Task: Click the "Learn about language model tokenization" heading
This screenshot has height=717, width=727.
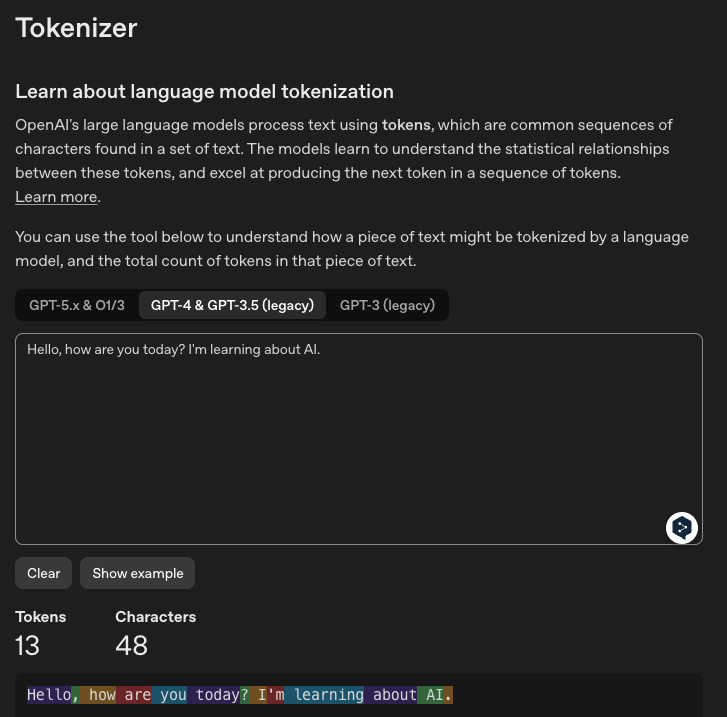Action: pyautogui.click(x=204, y=92)
